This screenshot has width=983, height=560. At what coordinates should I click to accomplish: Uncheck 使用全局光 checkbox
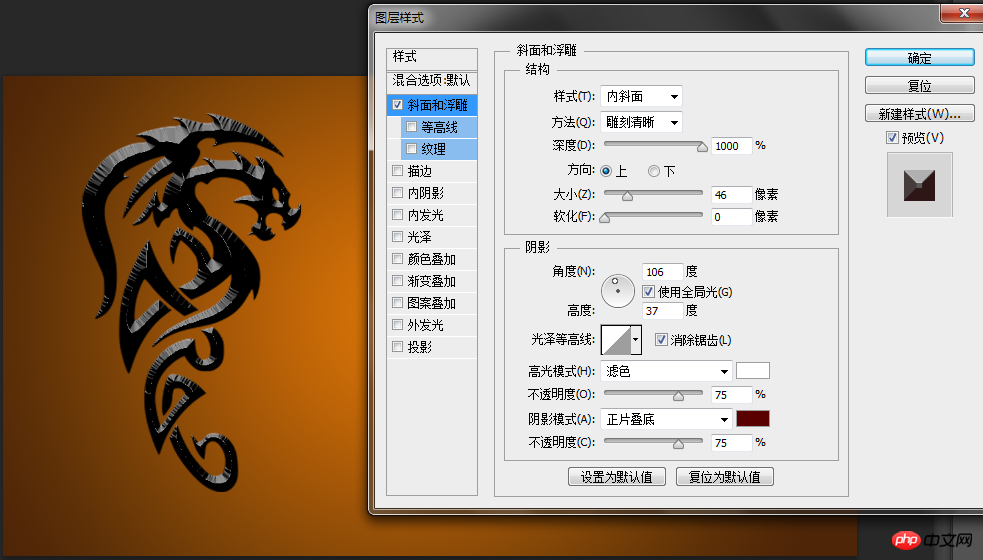coord(649,292)
